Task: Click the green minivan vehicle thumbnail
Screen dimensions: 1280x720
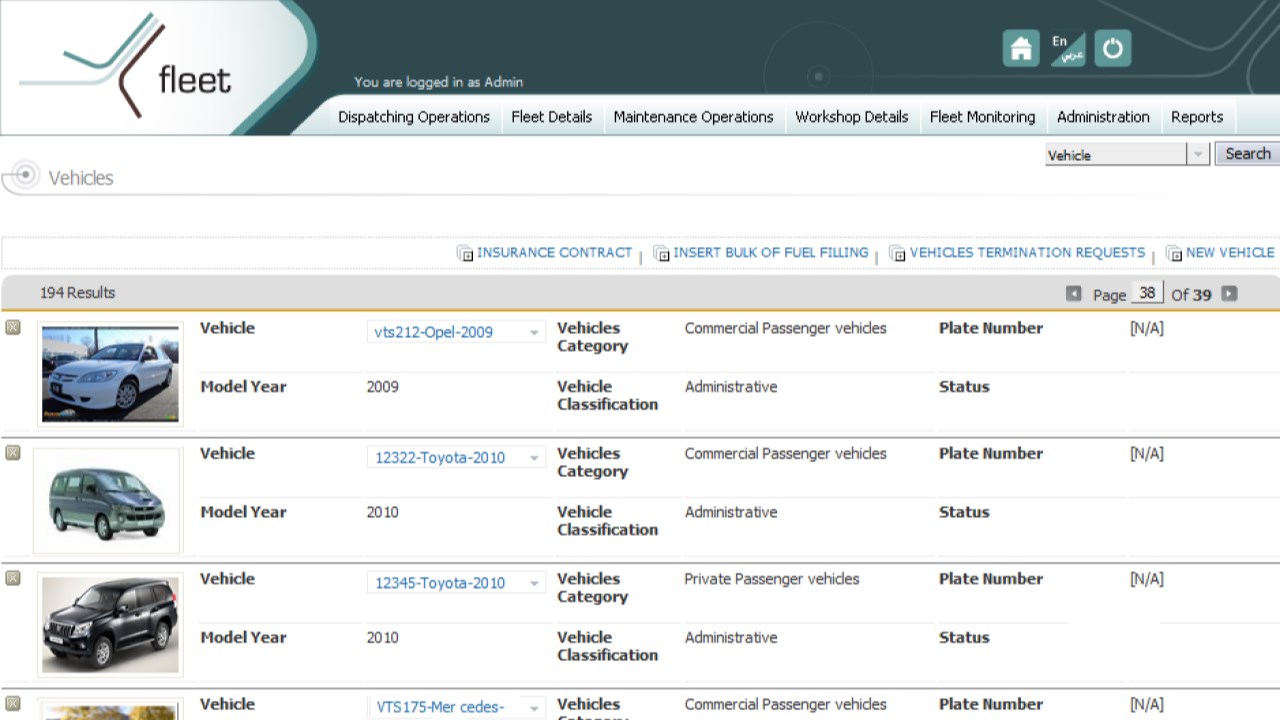Action: 107,501
